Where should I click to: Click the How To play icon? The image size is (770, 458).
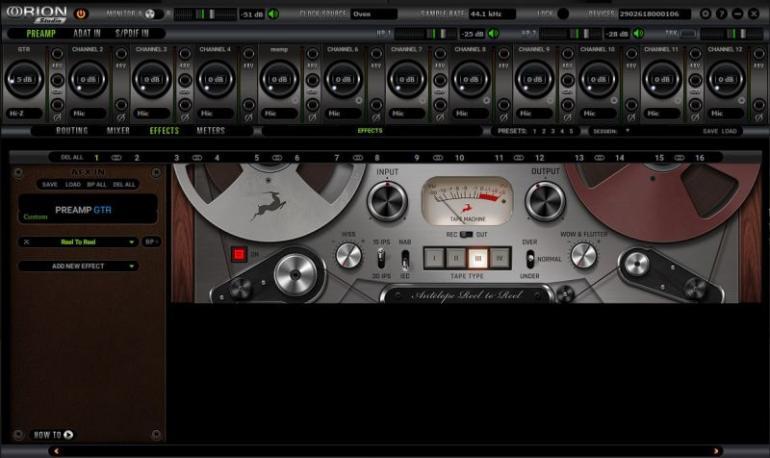pos(68,434)
